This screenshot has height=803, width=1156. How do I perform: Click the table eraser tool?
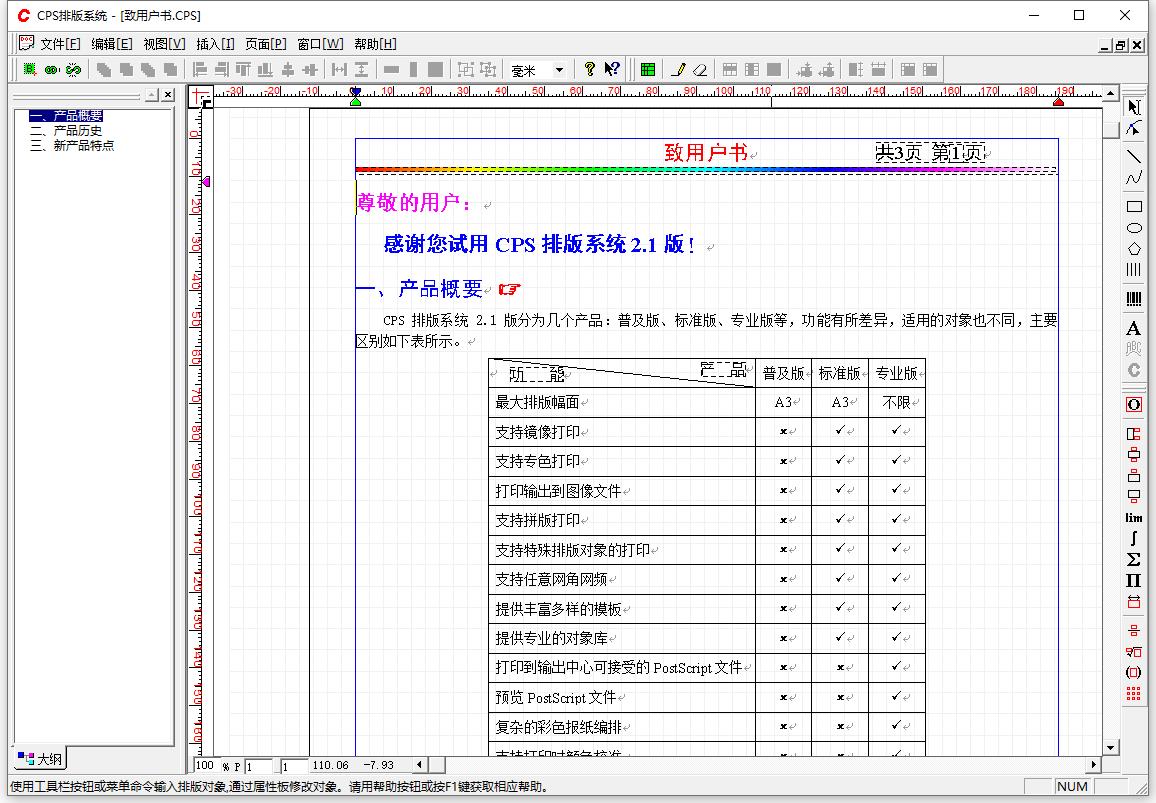point(700,70)
